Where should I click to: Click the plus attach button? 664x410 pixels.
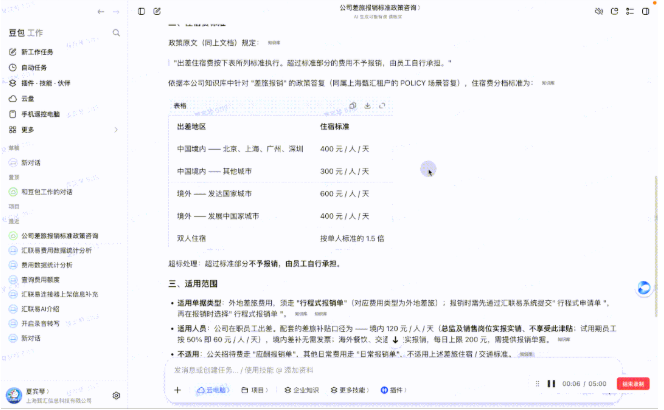click(177, 390)
